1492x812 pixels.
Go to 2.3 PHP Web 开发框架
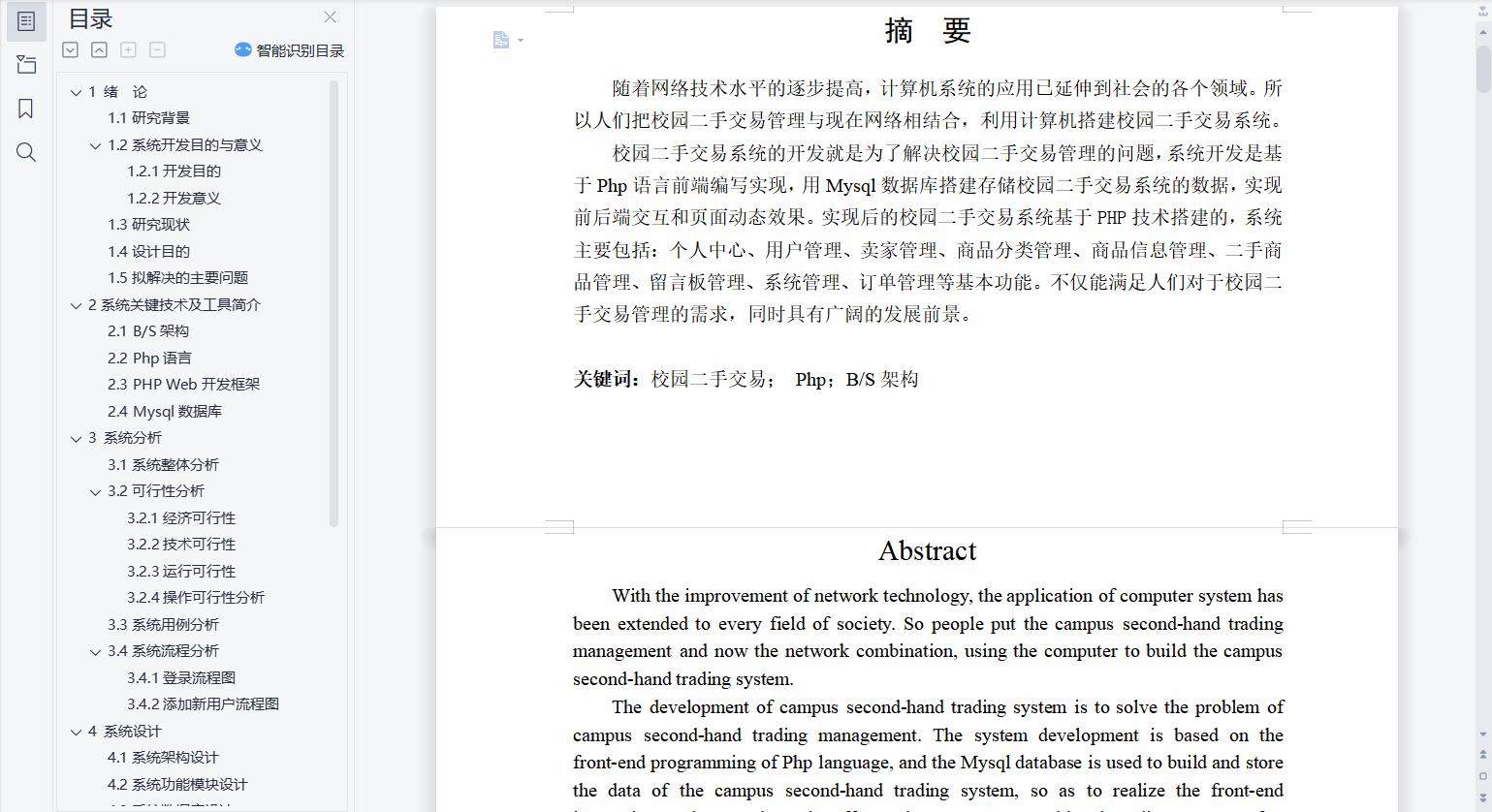click(x=183, y=385)
